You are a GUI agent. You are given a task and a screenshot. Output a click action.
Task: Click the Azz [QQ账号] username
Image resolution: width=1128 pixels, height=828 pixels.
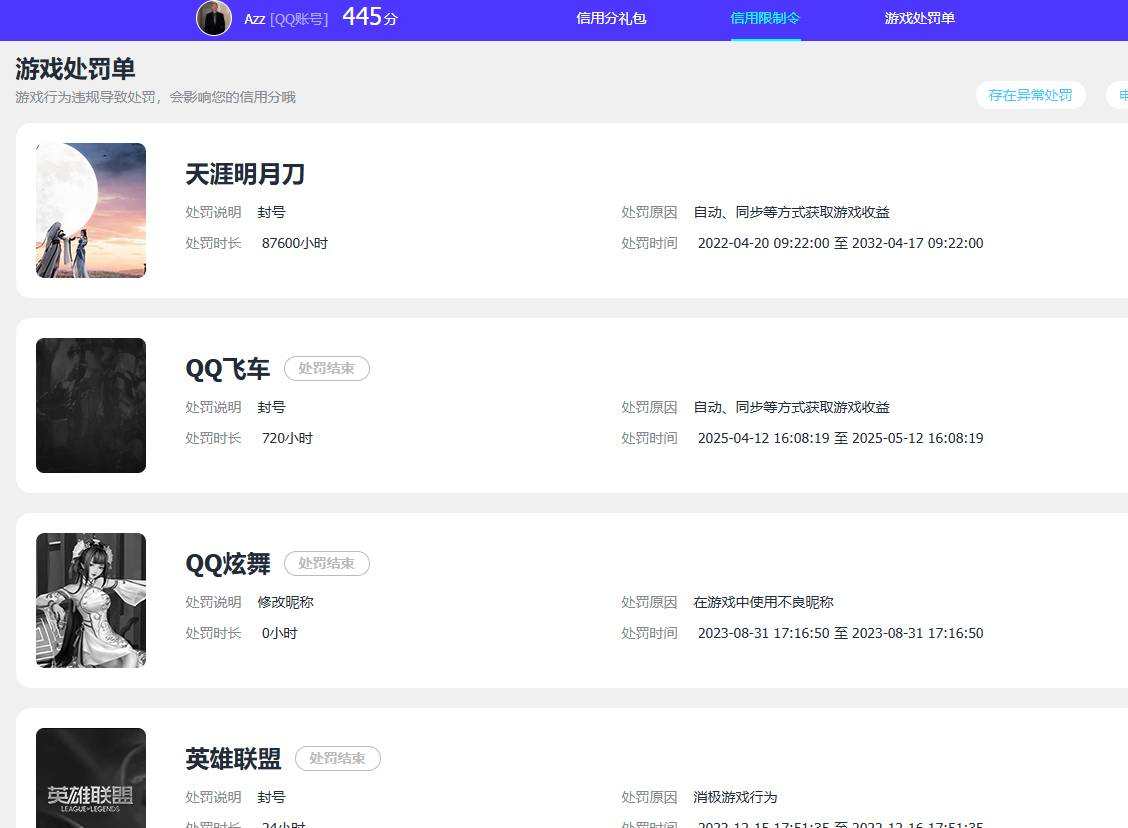click(286, 19)
